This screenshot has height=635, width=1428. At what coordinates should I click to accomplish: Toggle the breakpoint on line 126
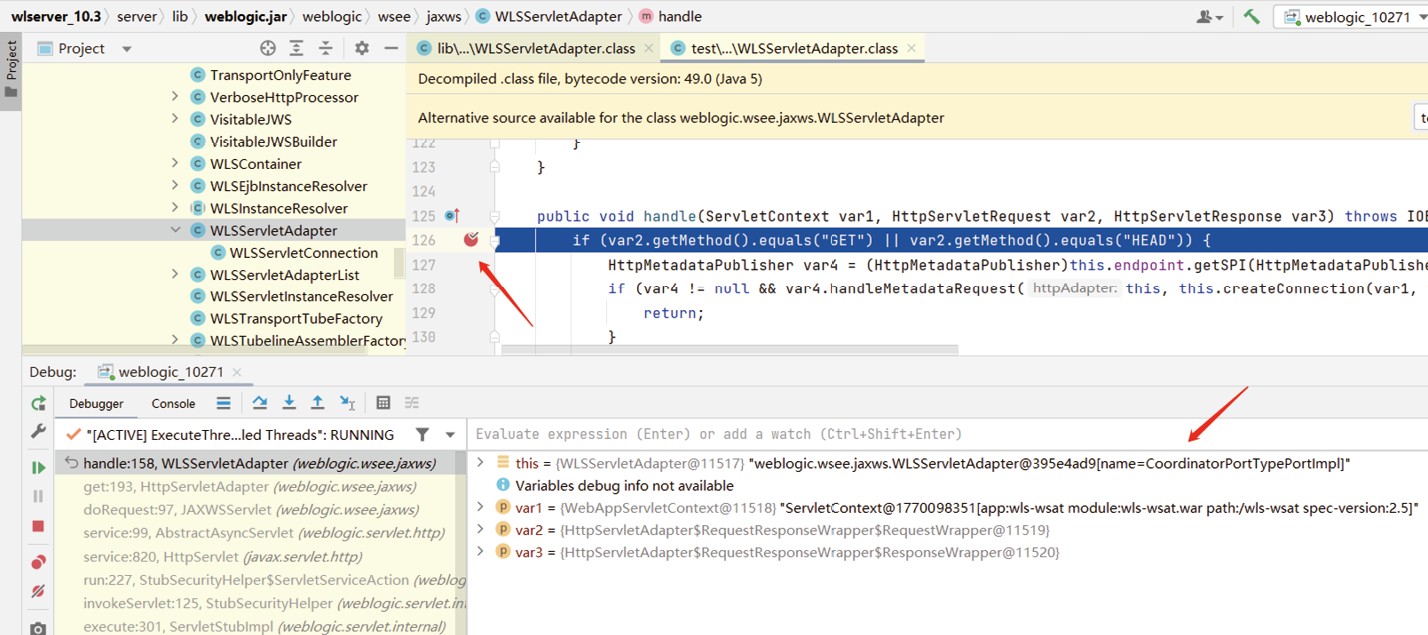(x=471, y=240)
